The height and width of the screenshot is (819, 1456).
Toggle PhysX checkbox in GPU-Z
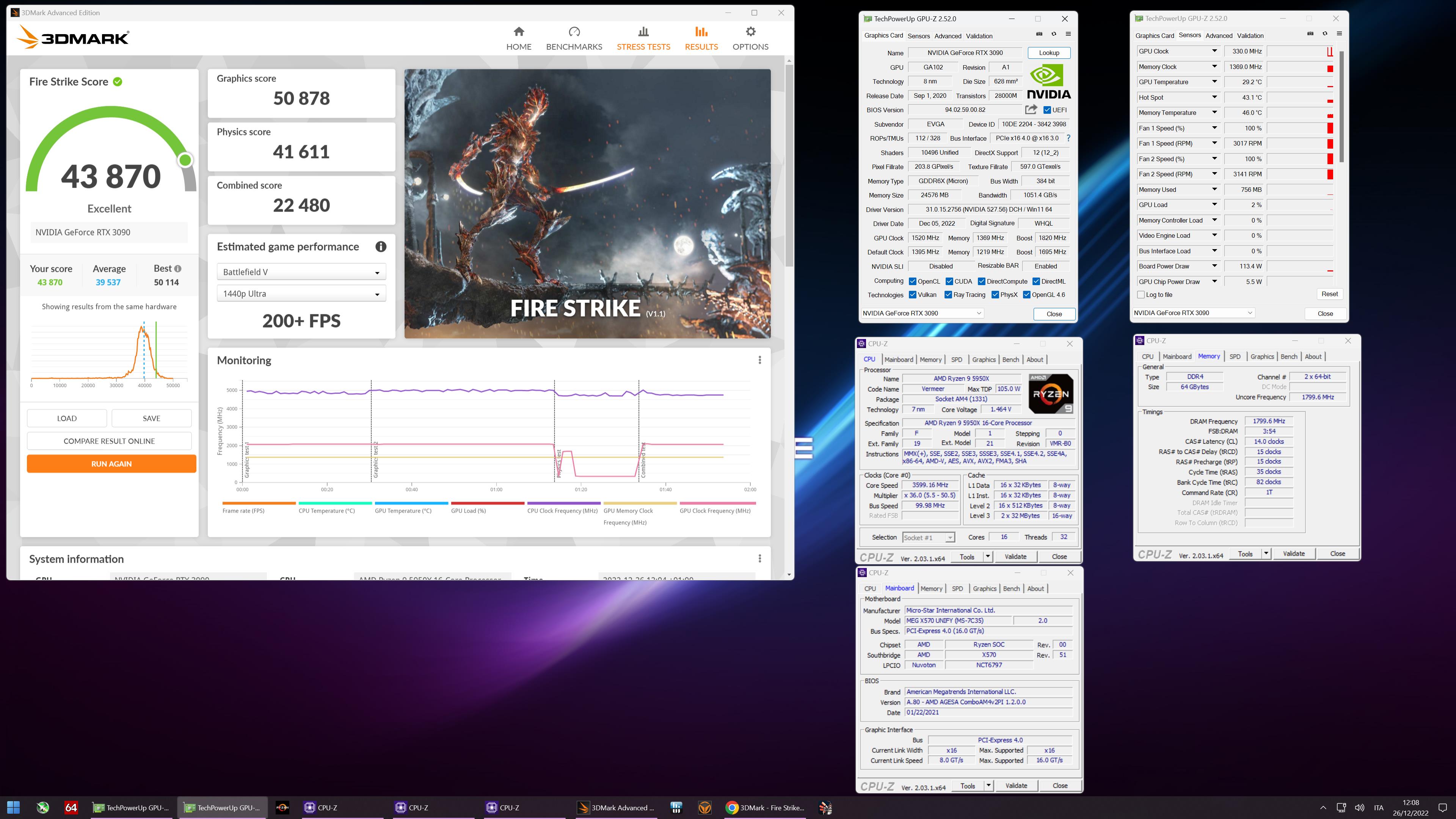995,295
